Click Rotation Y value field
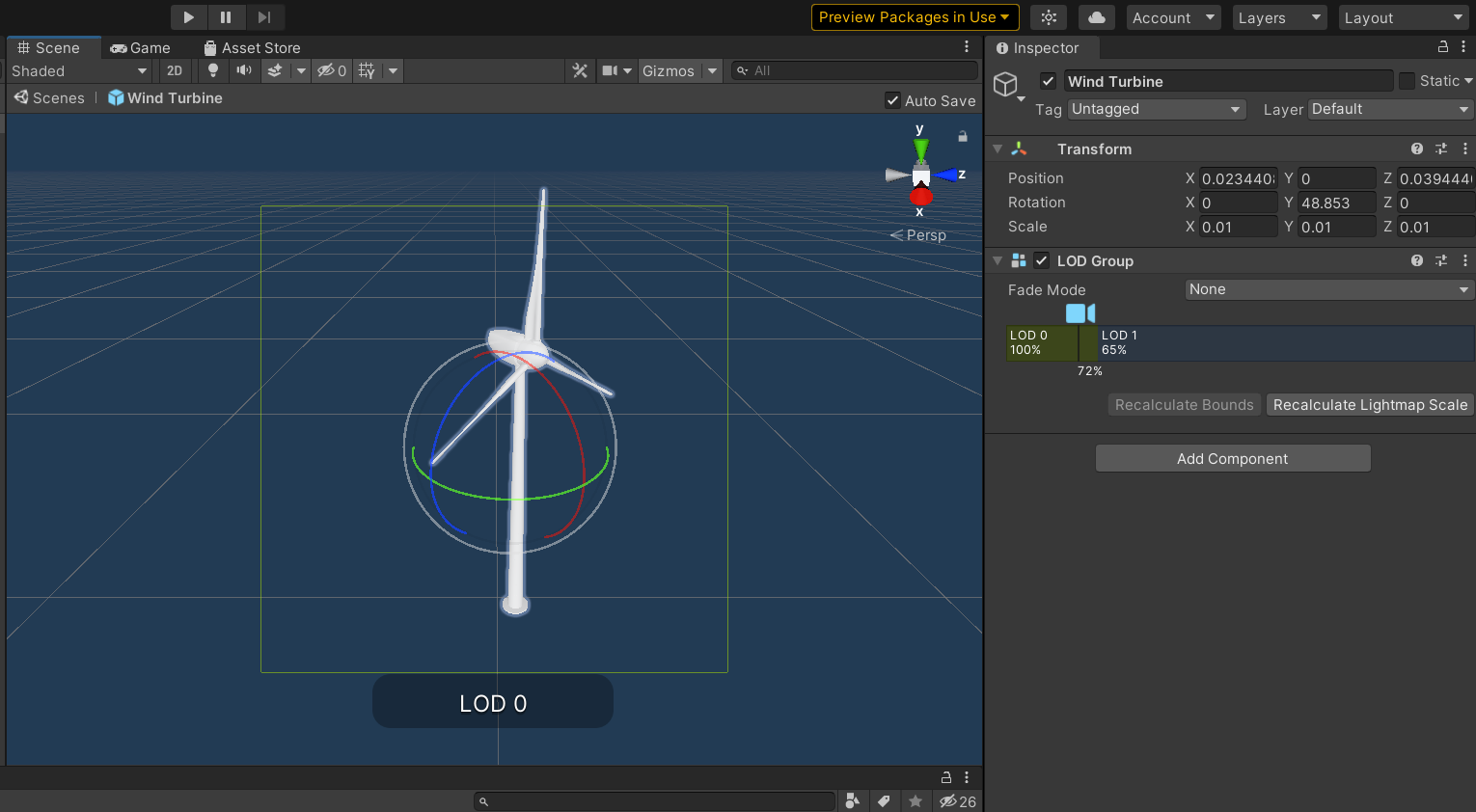Screen dimensions: 1476x812 point(1336,203)
